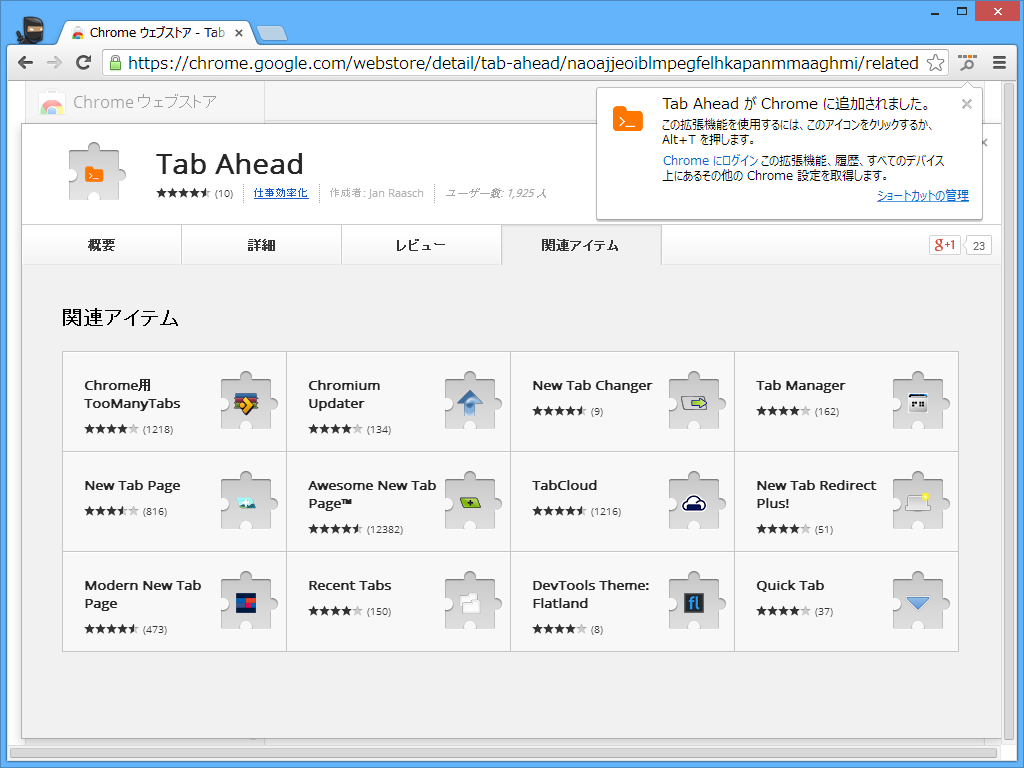Click the Tab Ahead toolbar extension icon
Image resolution: width=1024 pixels, height=768 pixels.
(966, 62)
